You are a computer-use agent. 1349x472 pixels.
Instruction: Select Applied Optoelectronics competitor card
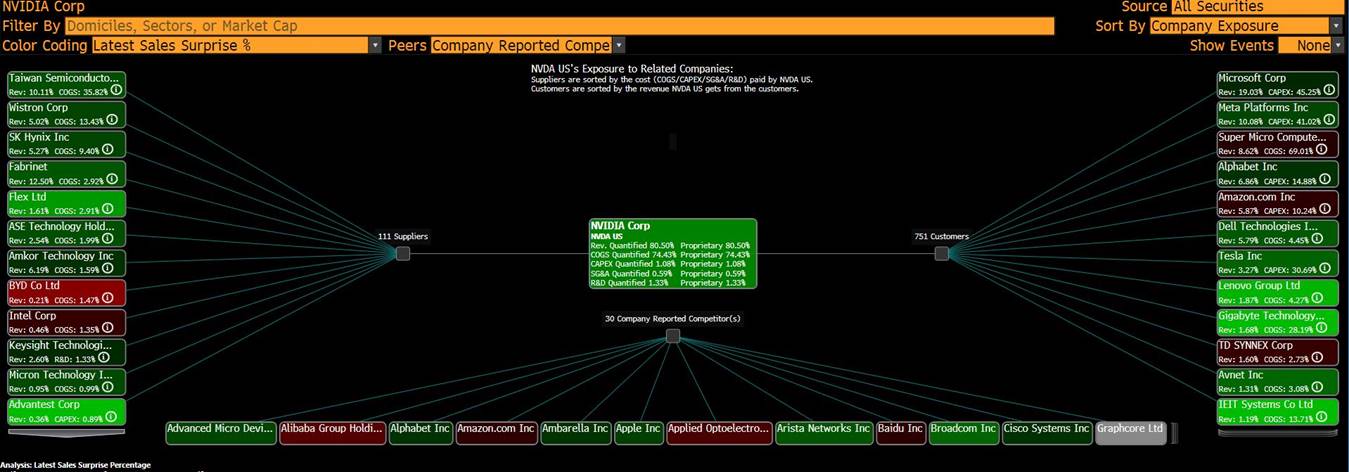(x=720, y=432)
